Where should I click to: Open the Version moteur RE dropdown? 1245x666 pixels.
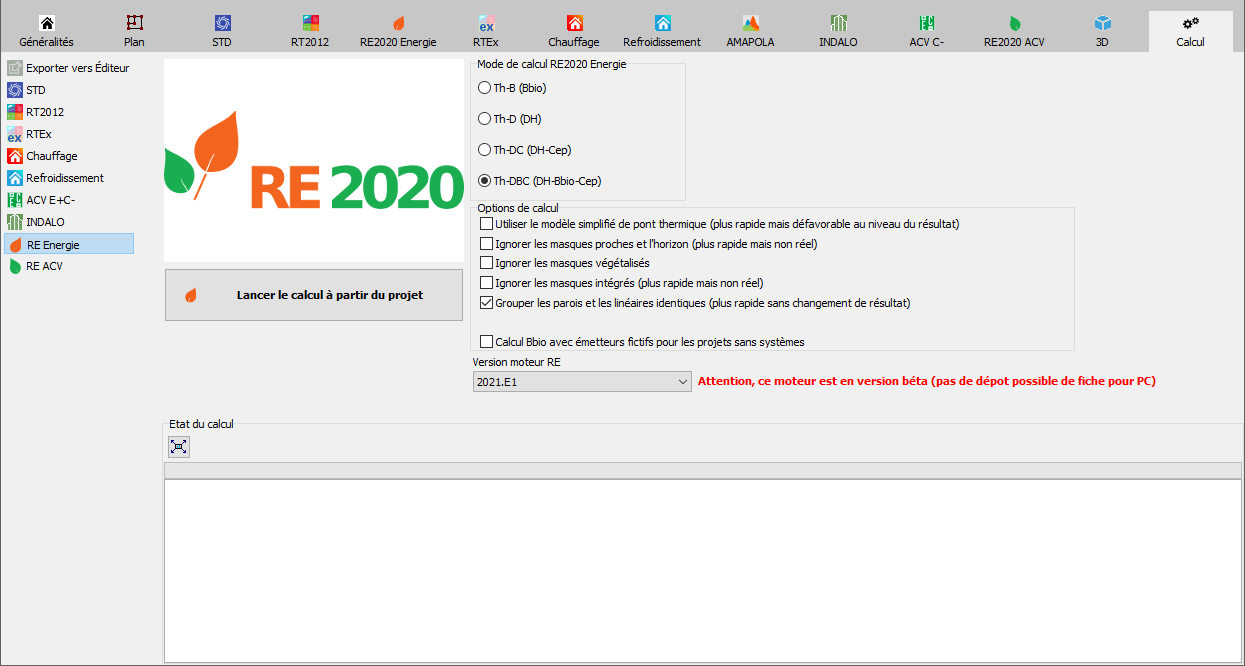pos(582,381)
